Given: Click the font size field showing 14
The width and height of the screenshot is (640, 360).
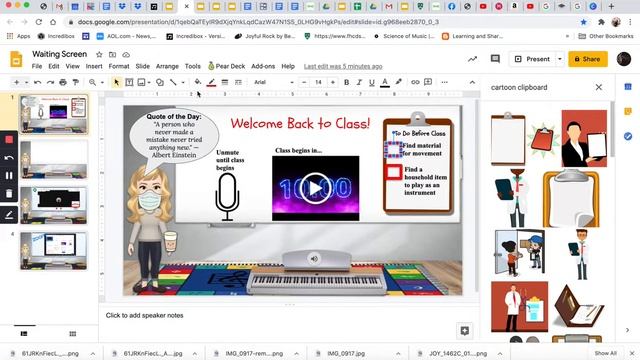Looking at the screenshot, I should pyautogui.click(x=318, y=82).
